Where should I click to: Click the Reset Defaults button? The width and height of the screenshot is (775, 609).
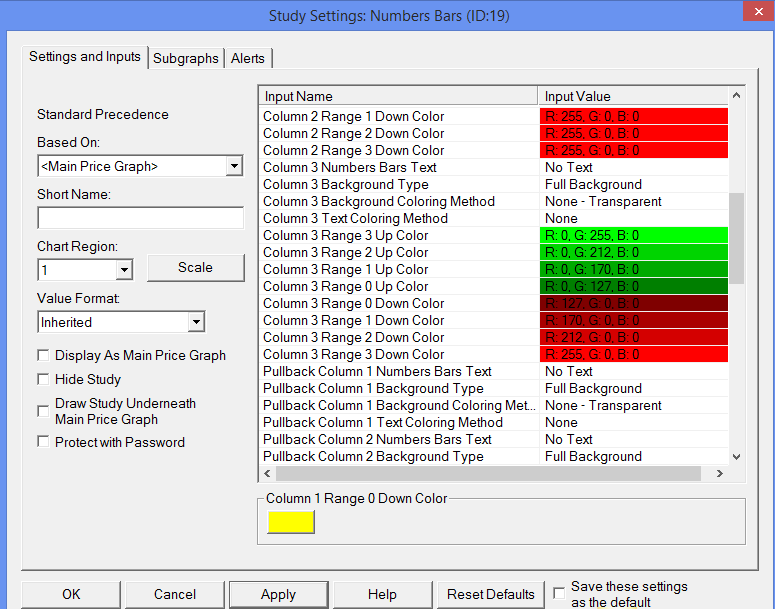point(491,594)
